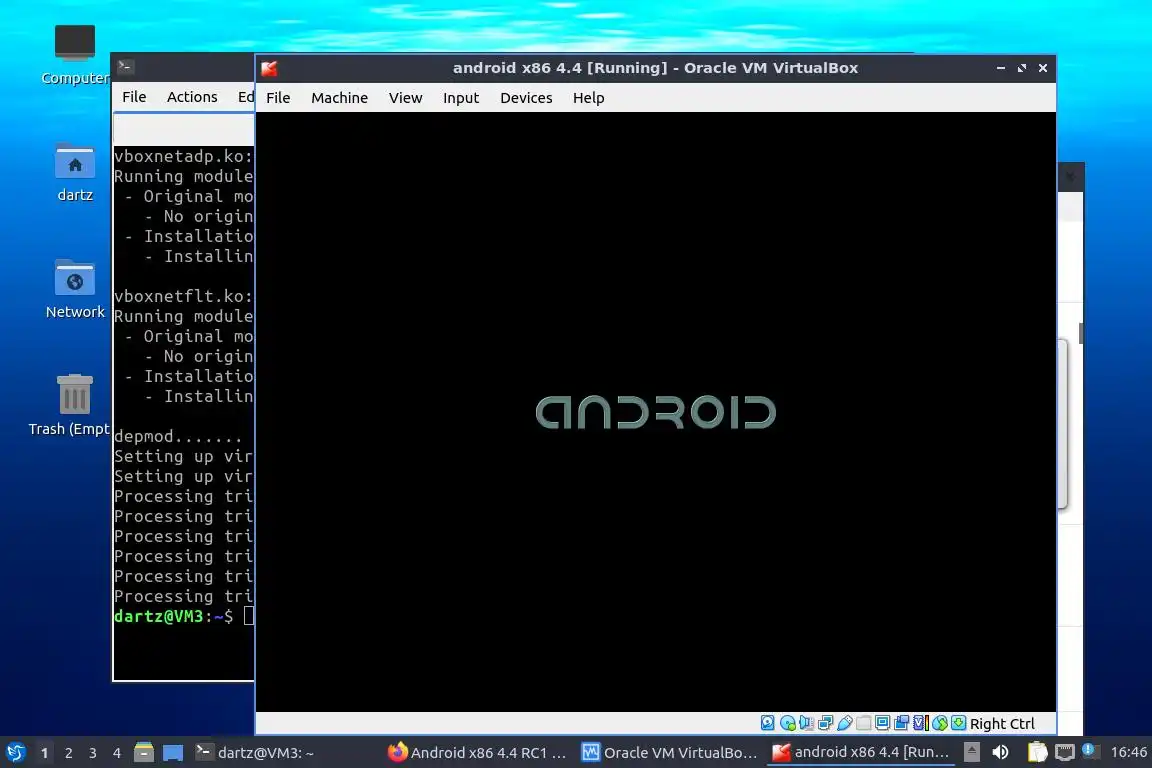This screenshot has height=768, width=1152.
Task: Switch to android x86 4.4 Running task
Action: (861, 753)
